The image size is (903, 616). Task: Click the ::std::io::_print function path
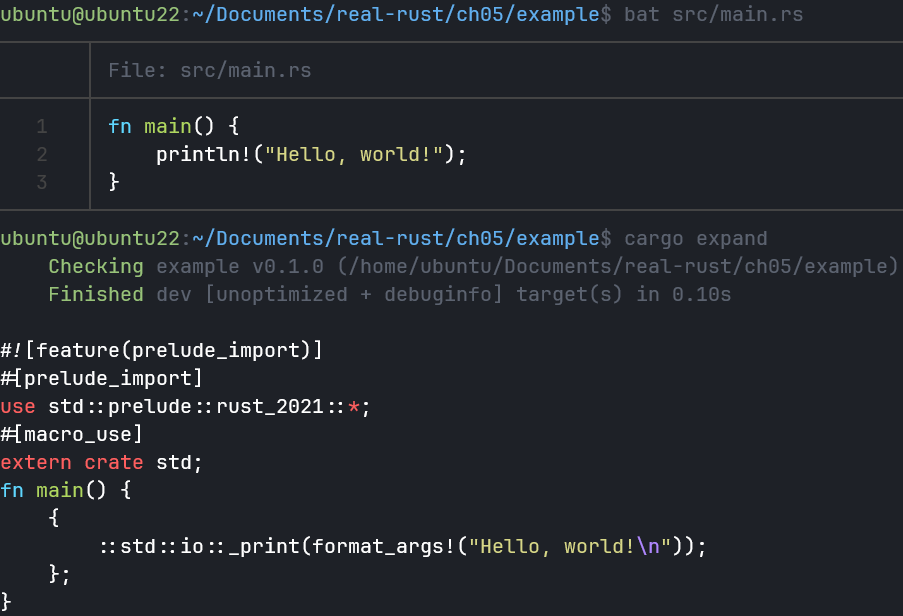coord(203,547)
